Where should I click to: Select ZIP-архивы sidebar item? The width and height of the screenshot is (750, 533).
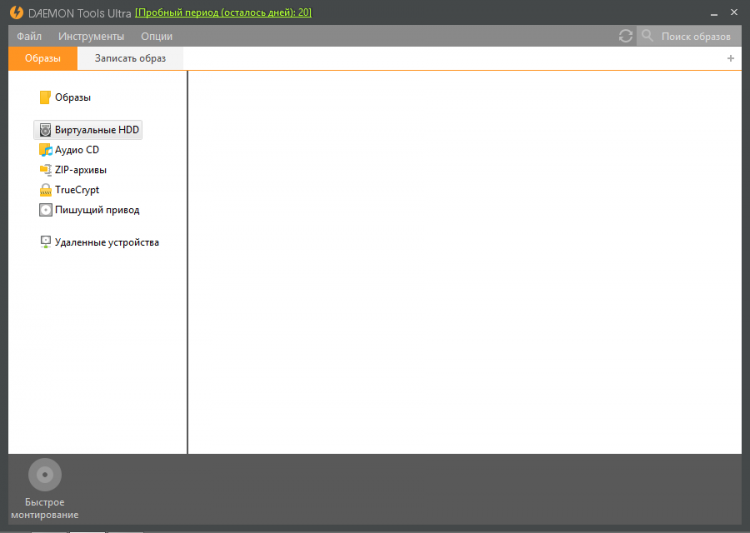(x=73, y=170)
